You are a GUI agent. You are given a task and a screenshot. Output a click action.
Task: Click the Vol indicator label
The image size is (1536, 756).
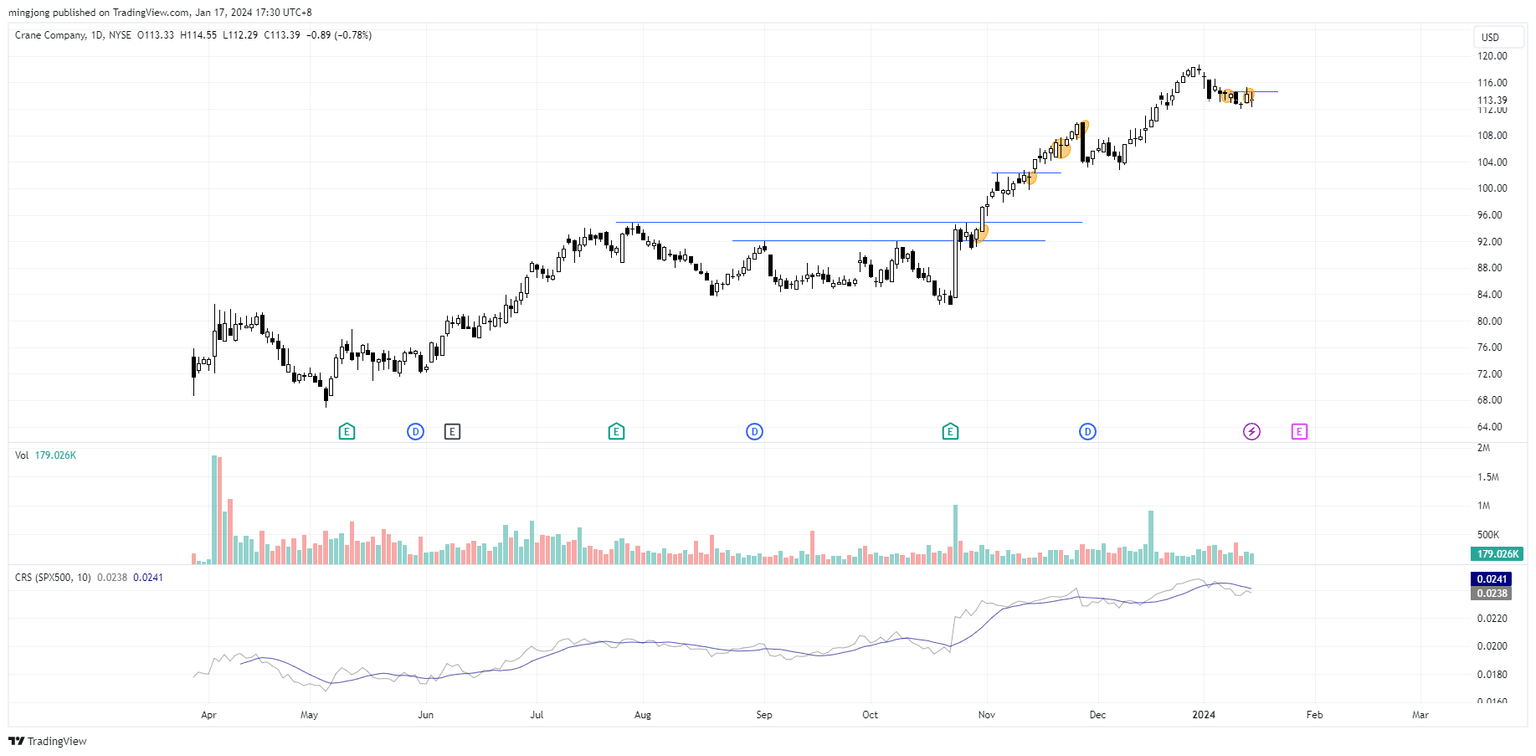click(x=22, y=454)
